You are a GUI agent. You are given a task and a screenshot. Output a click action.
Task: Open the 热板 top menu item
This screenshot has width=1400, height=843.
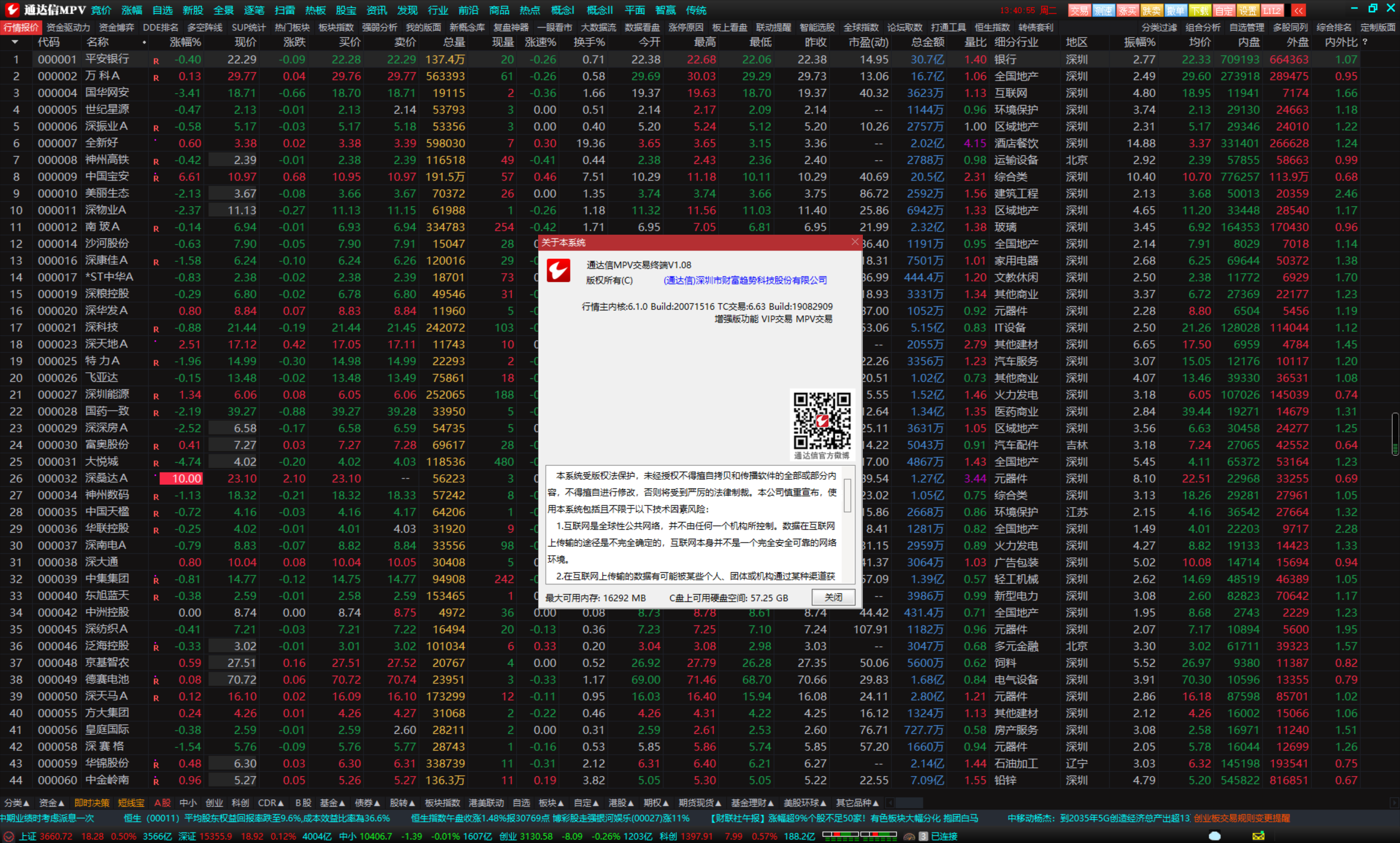coord(315,10)
